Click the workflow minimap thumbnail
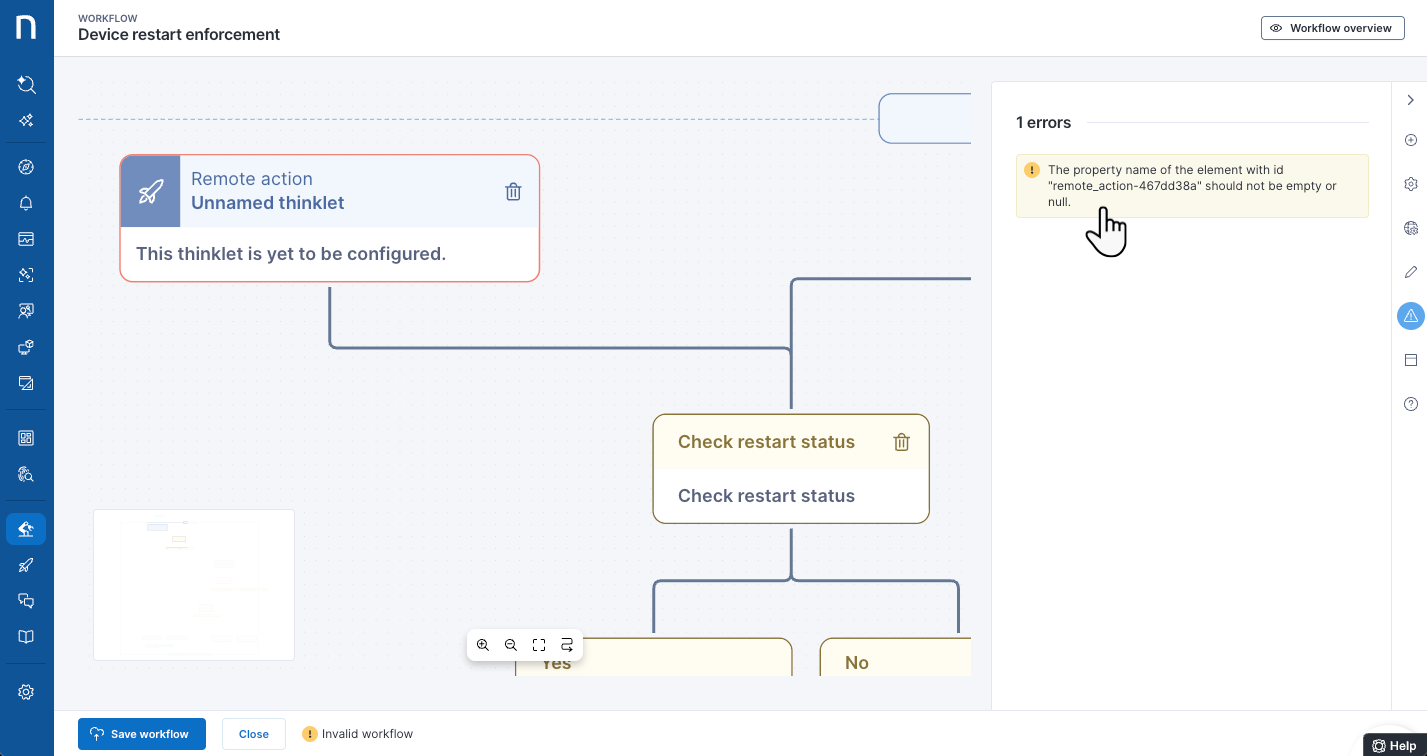 click(x=194, y=585)
